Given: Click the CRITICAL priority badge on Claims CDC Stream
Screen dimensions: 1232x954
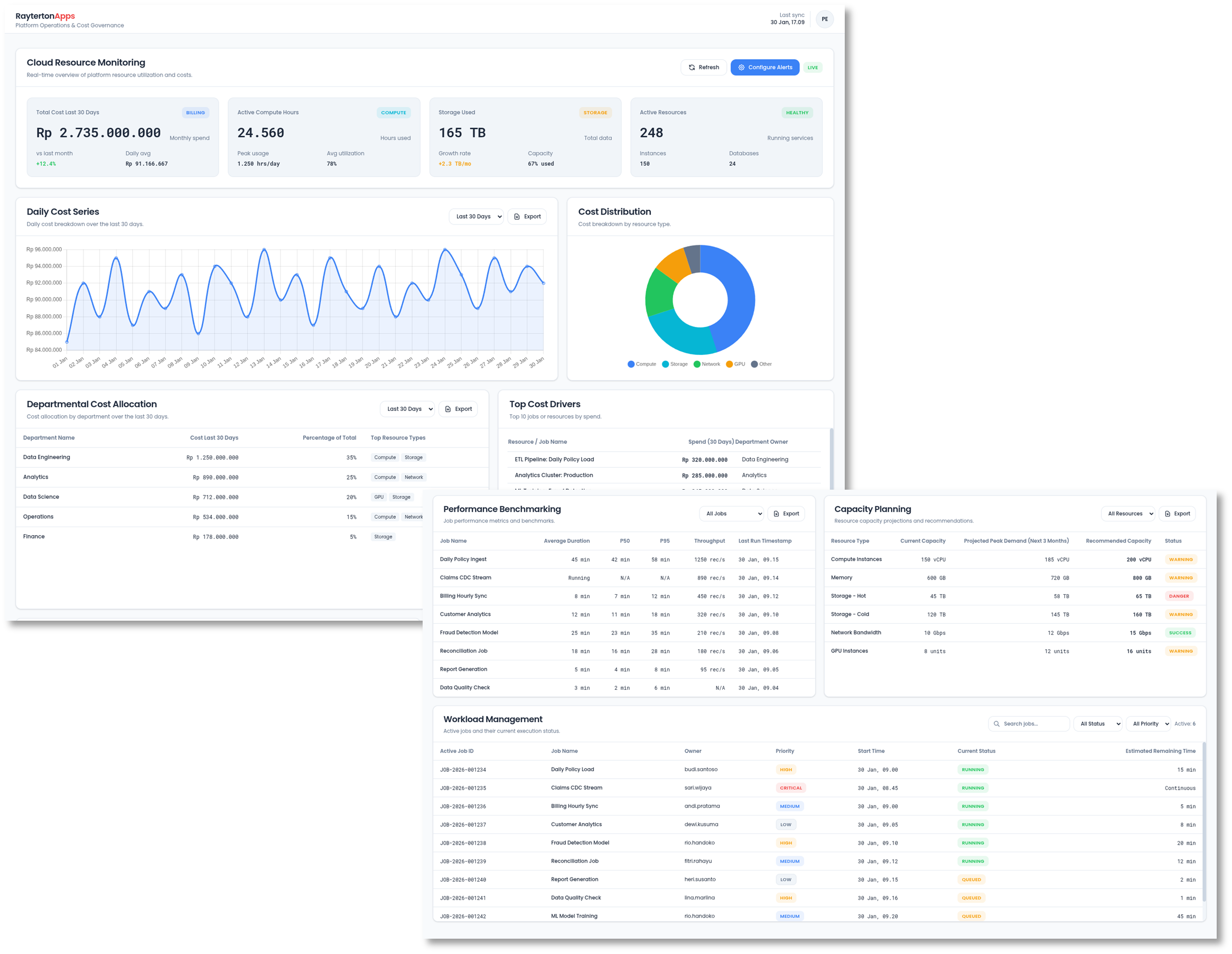Looking at the screenshot, I should point(791,788).
